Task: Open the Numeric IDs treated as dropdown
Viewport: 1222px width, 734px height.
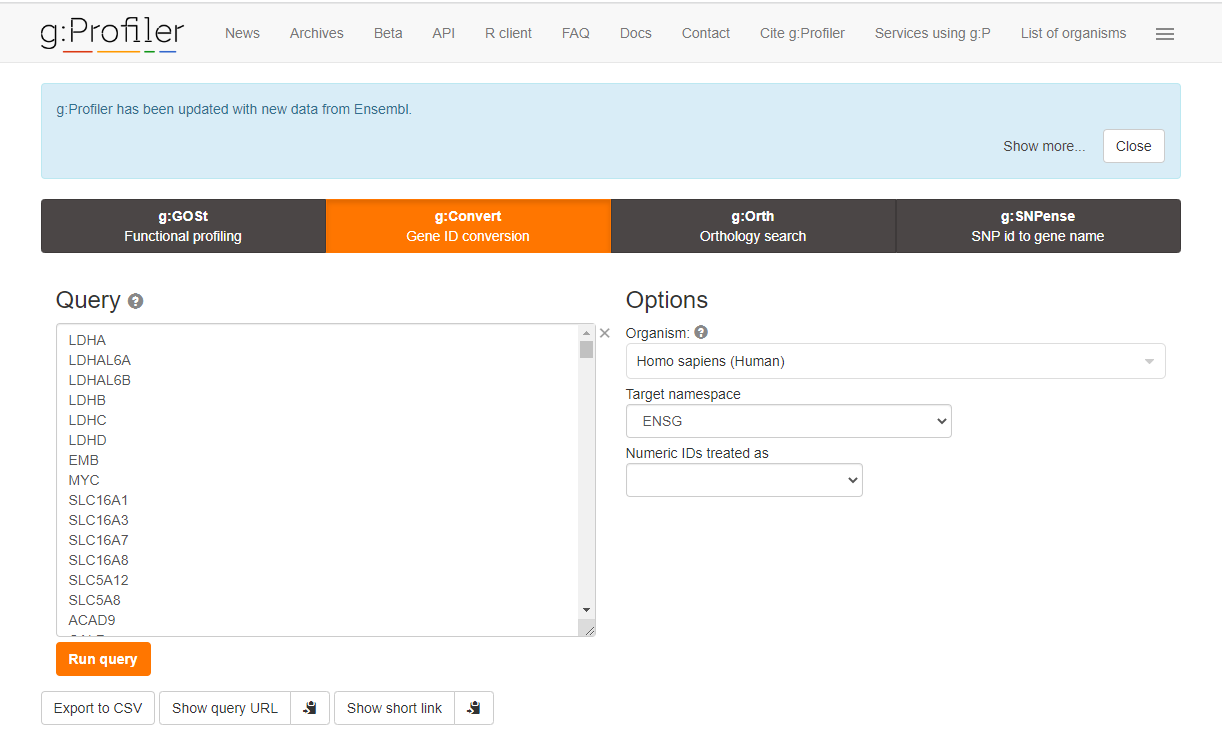Action: [744, 480]
